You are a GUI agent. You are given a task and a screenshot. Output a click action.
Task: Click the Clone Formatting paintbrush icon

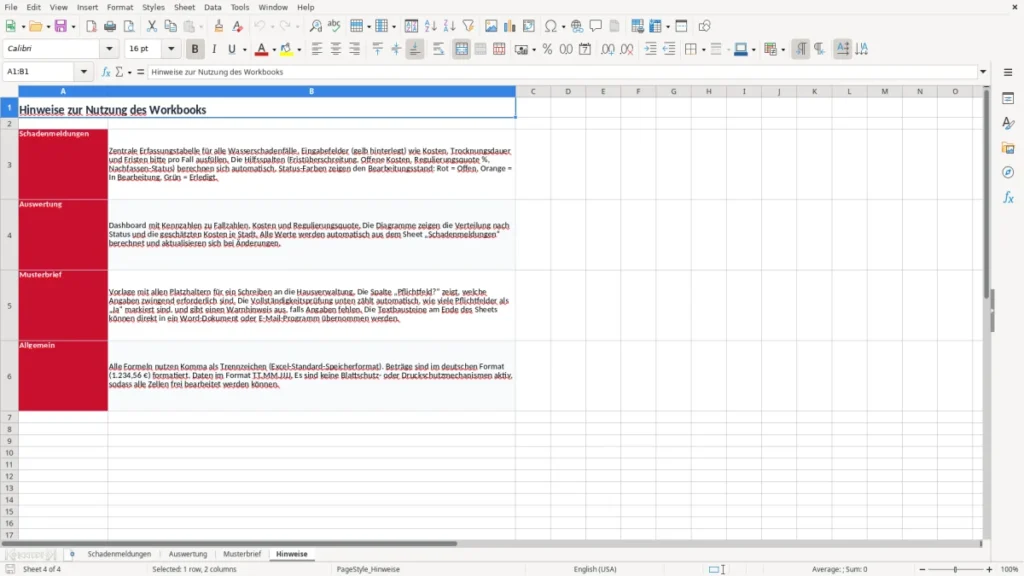219,26
